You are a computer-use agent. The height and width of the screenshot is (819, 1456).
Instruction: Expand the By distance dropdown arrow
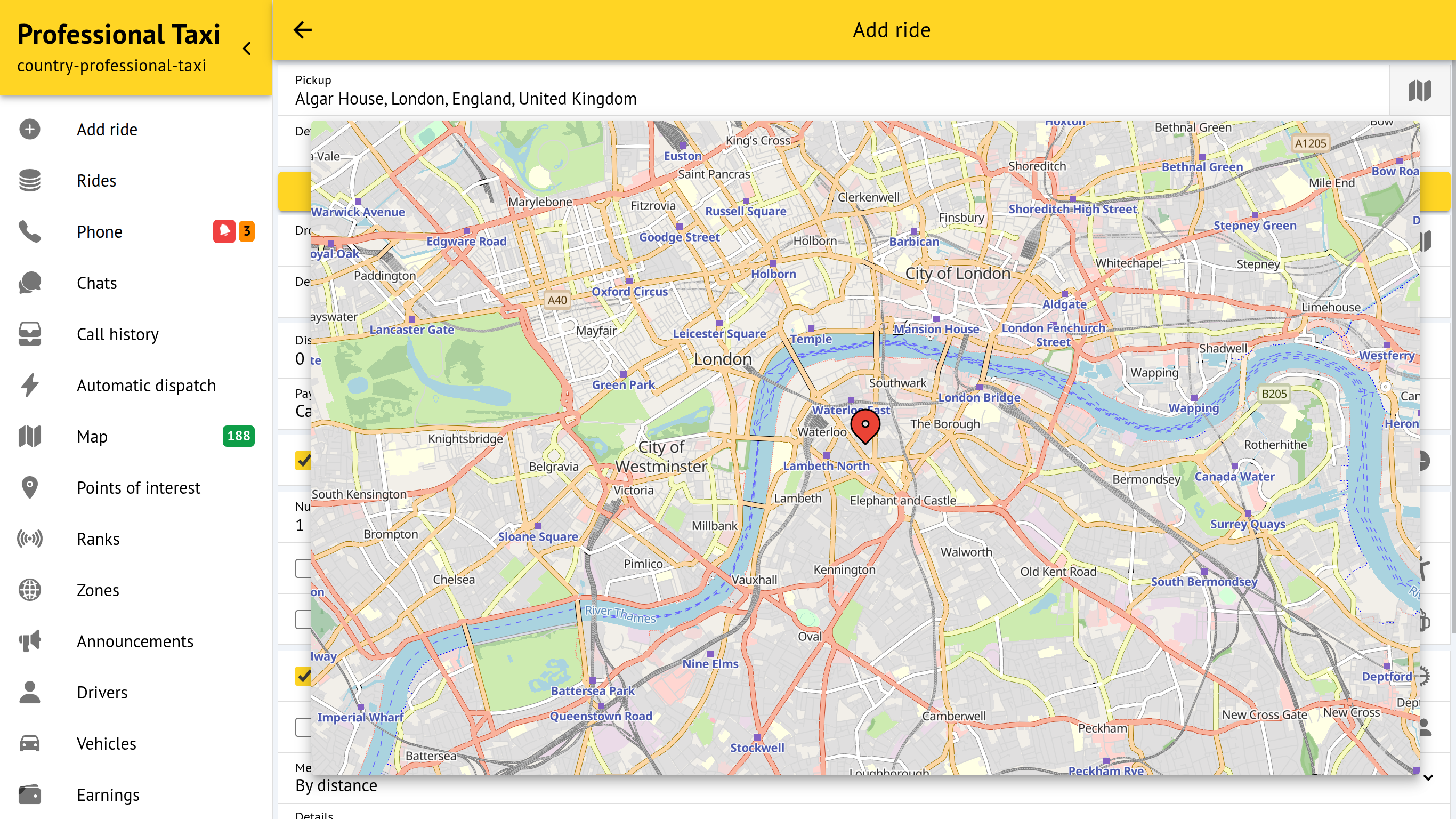coord(1428,778)
